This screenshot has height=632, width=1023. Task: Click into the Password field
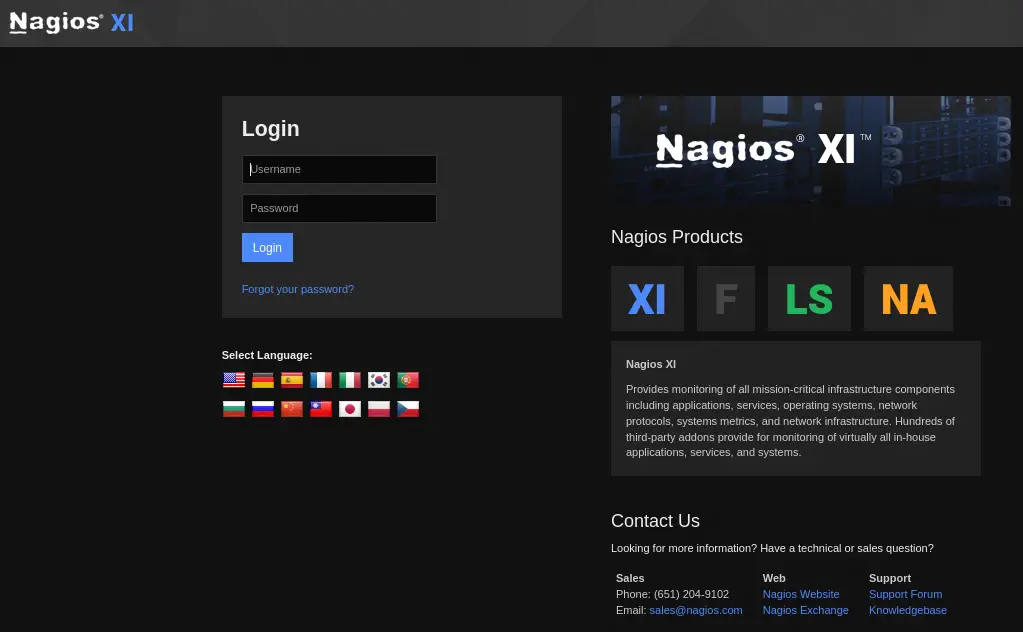339,208
